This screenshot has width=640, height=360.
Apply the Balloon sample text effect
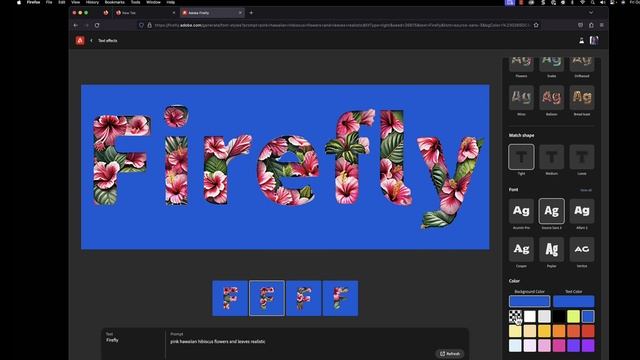[551, 98]
